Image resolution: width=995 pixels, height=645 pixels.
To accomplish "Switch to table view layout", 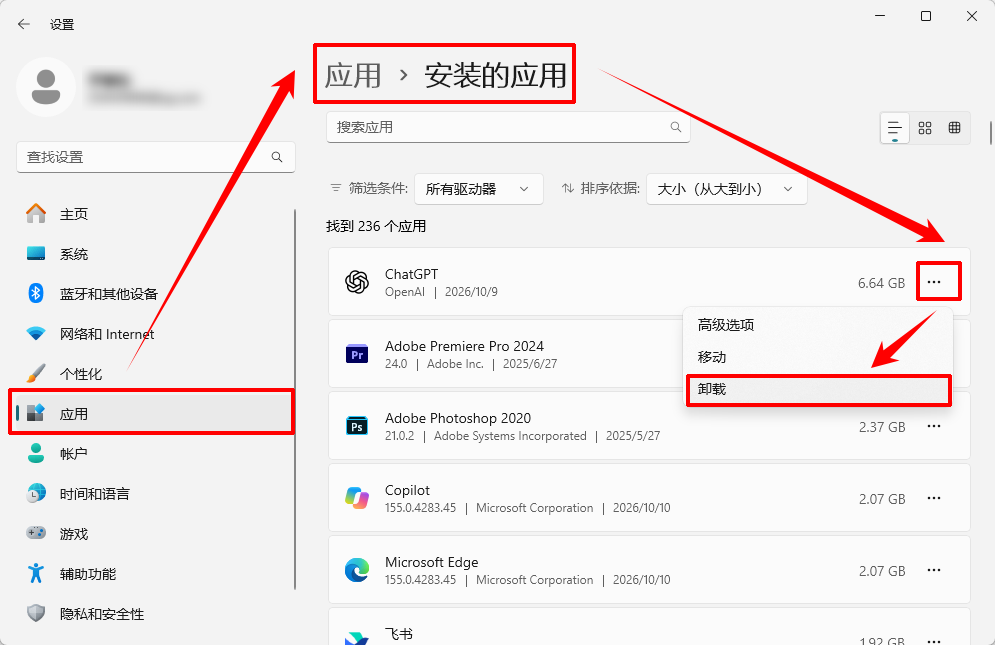I will [x=954, y=128].
